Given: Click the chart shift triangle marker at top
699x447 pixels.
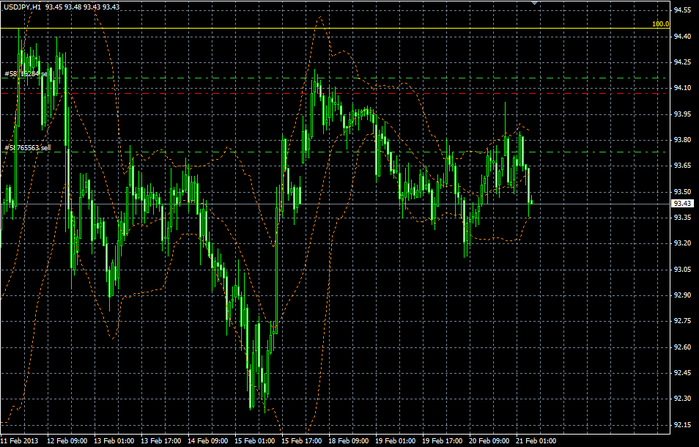Looking at the screenshot, I should click(535, 3).
